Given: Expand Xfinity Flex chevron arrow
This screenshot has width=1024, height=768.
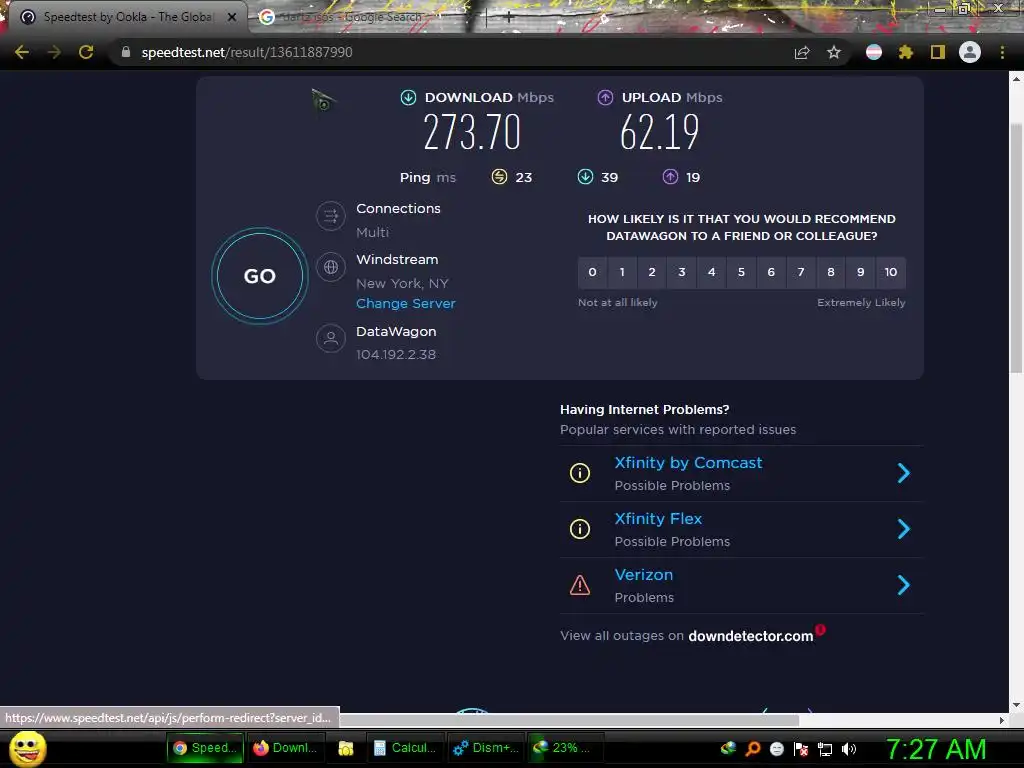Looking at the screenshot, I should click(904, 529).
